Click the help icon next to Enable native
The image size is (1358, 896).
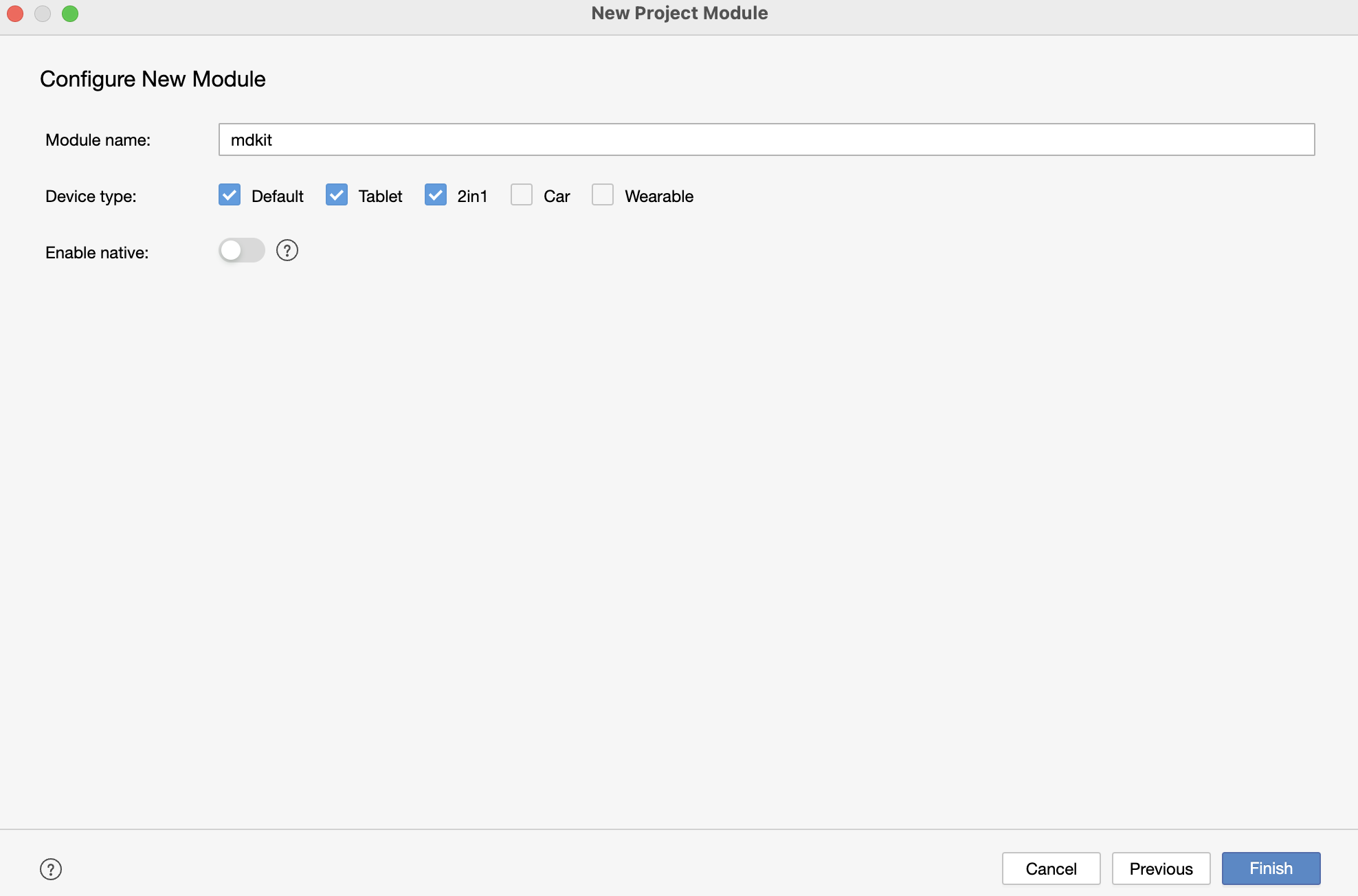coord(287,251)
